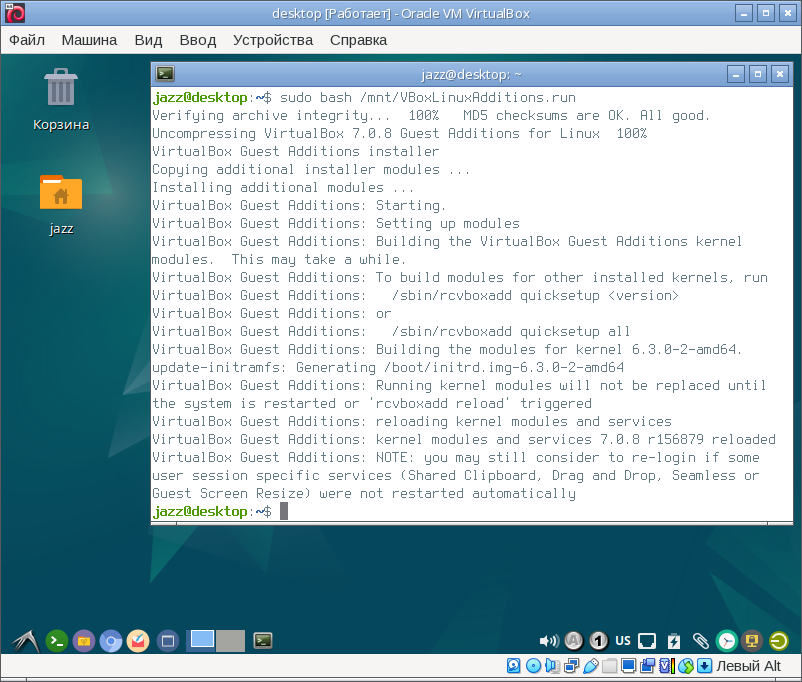
Task: Click VirtualBox CPU virtualization indicator
Action: [x=666, y=666]
